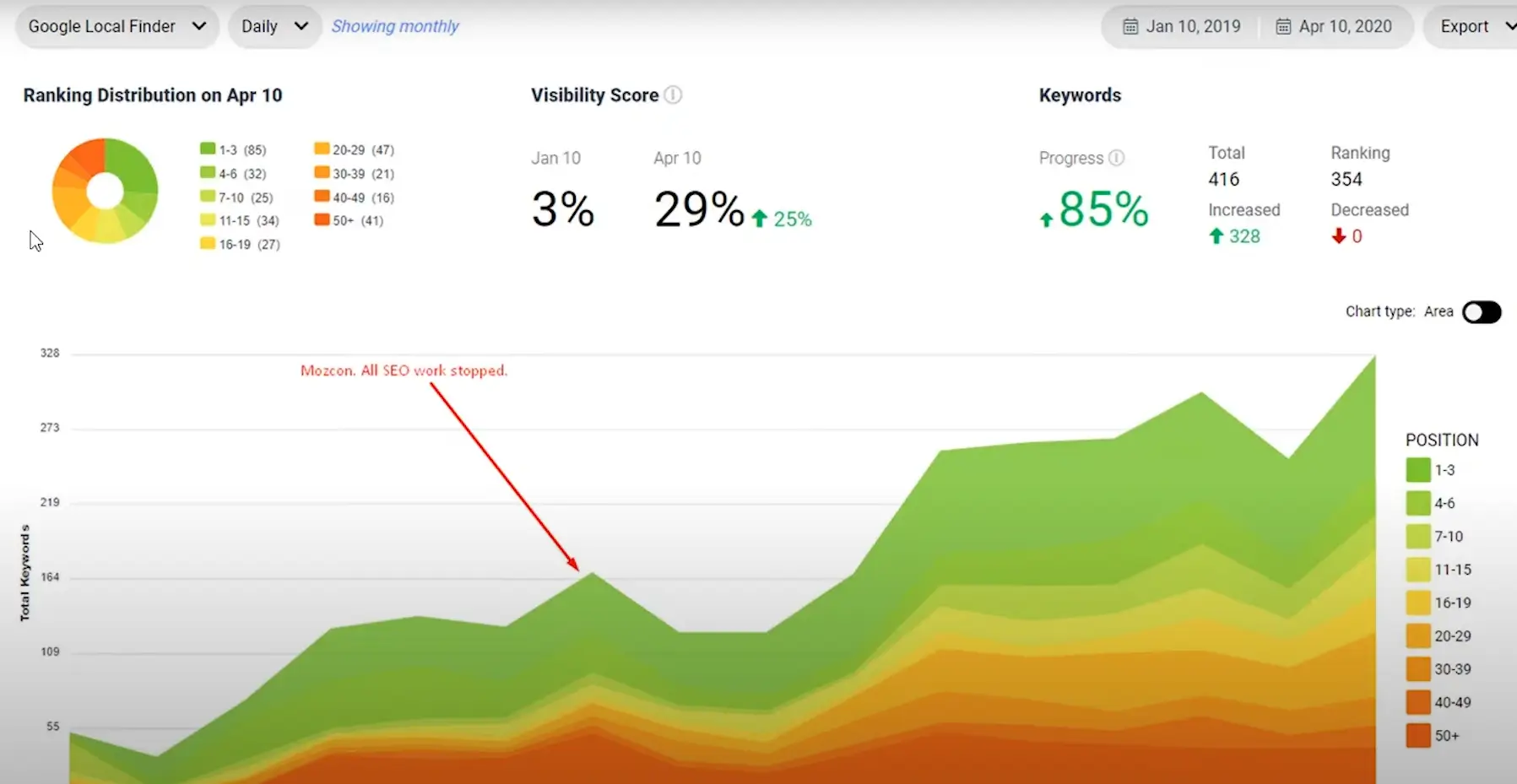Click the Showing monthly link
The width and height of the screenshot is (1517, 784).
pos(394,26)
